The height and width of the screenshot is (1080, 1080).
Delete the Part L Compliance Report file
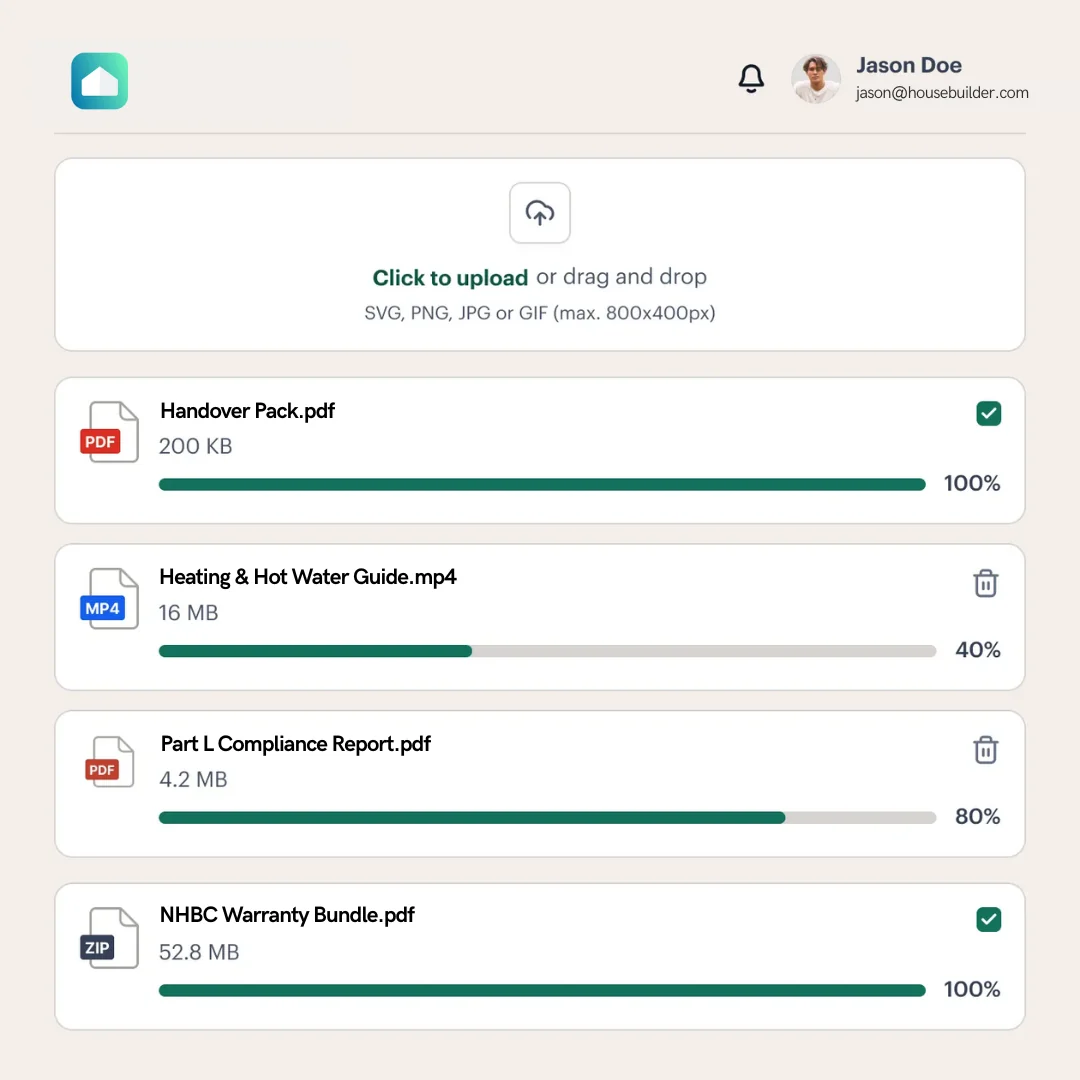point(986,750)
